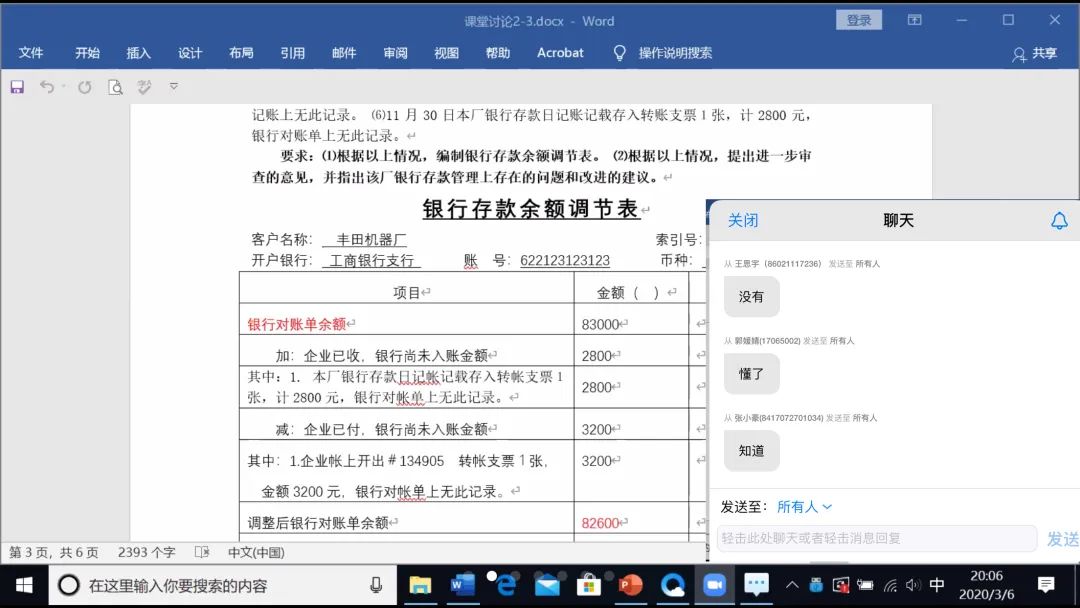Click the chat message input field
1080x608 pixels.
click(x=876, y=538)
